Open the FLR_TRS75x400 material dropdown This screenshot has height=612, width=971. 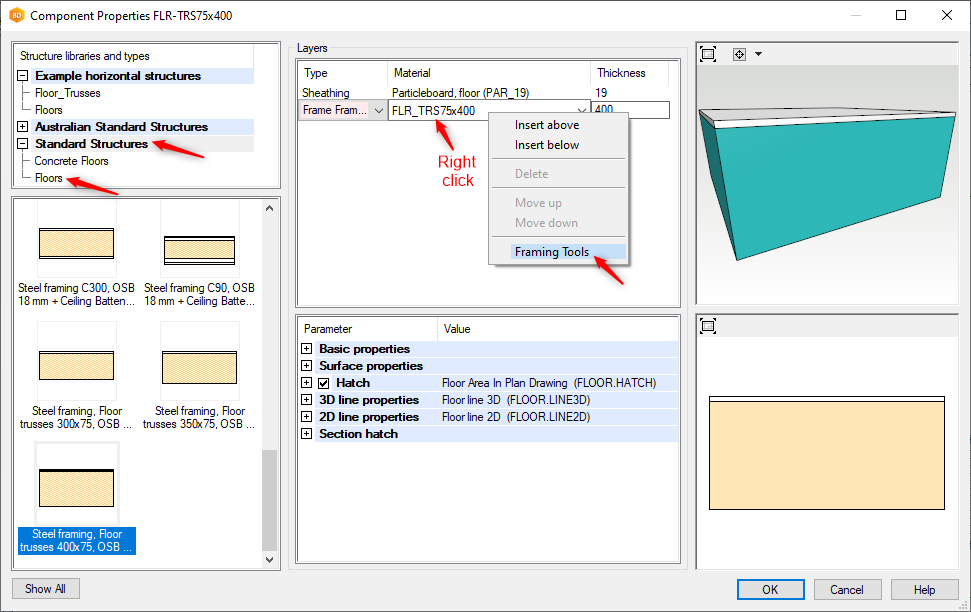pos(581,111)
